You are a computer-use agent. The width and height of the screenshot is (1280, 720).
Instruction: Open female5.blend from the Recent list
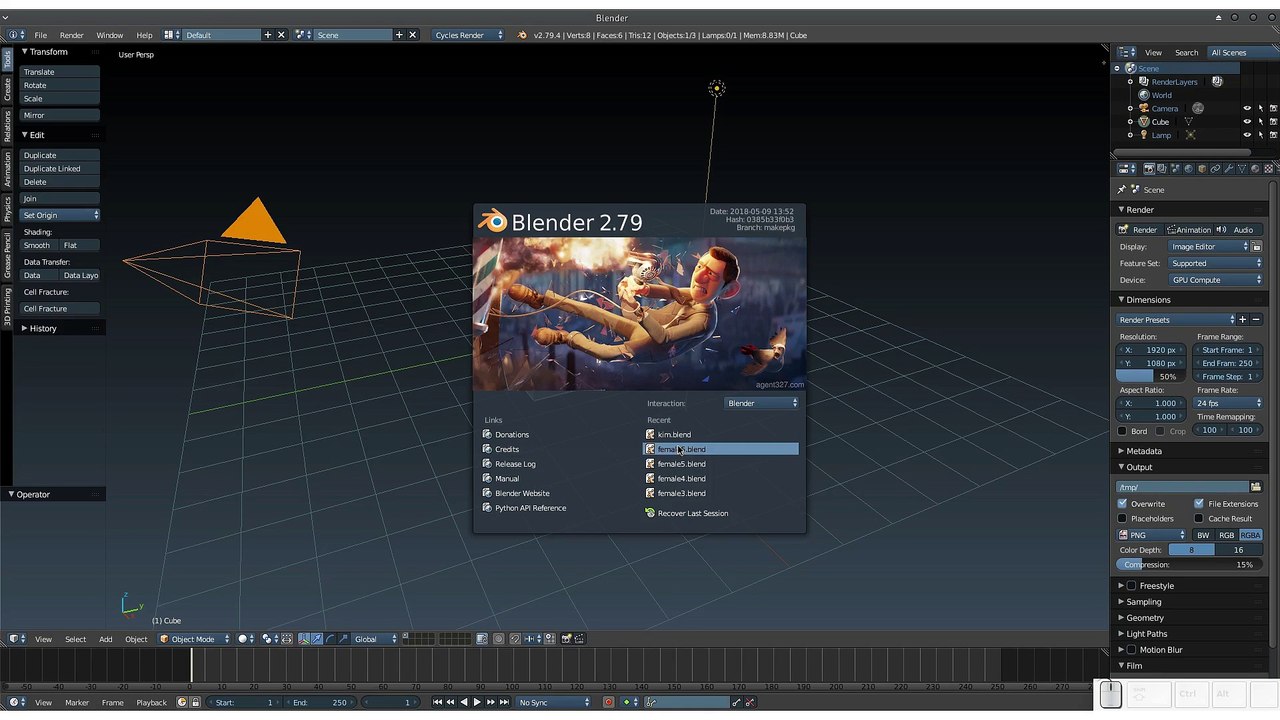720,464
